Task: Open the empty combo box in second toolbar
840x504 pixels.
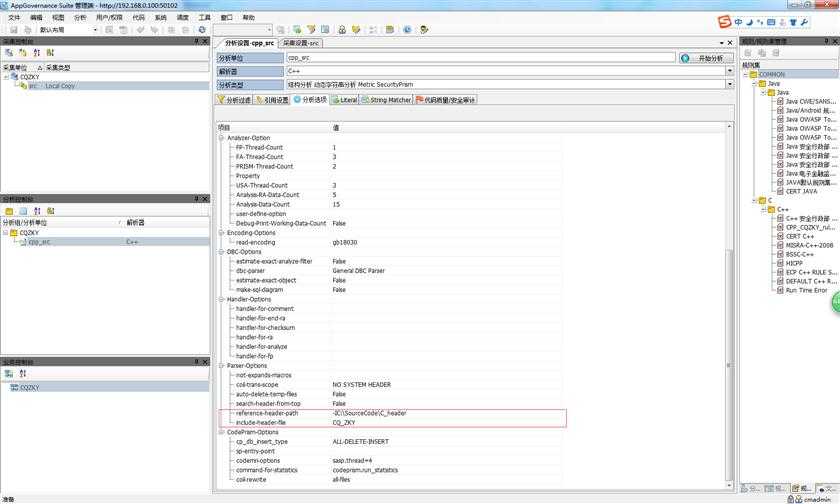Action: click(x=243, y=30)
